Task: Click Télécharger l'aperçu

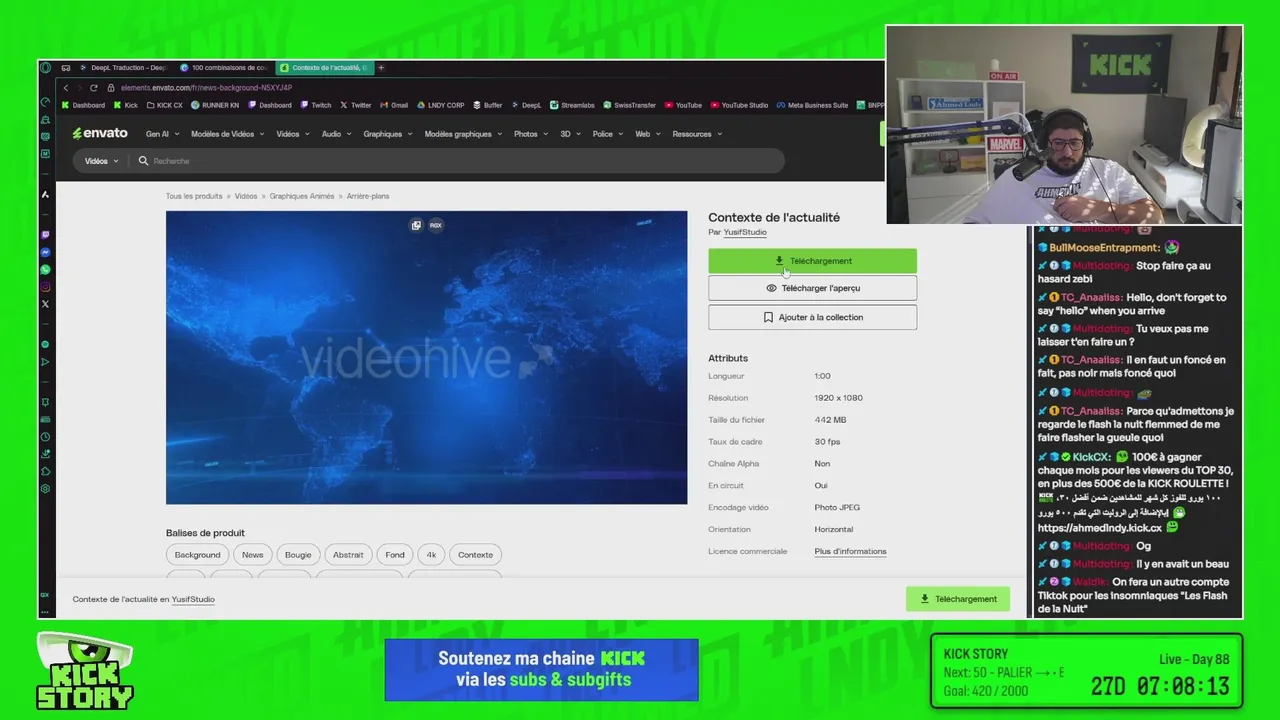Action: point(812,288)
